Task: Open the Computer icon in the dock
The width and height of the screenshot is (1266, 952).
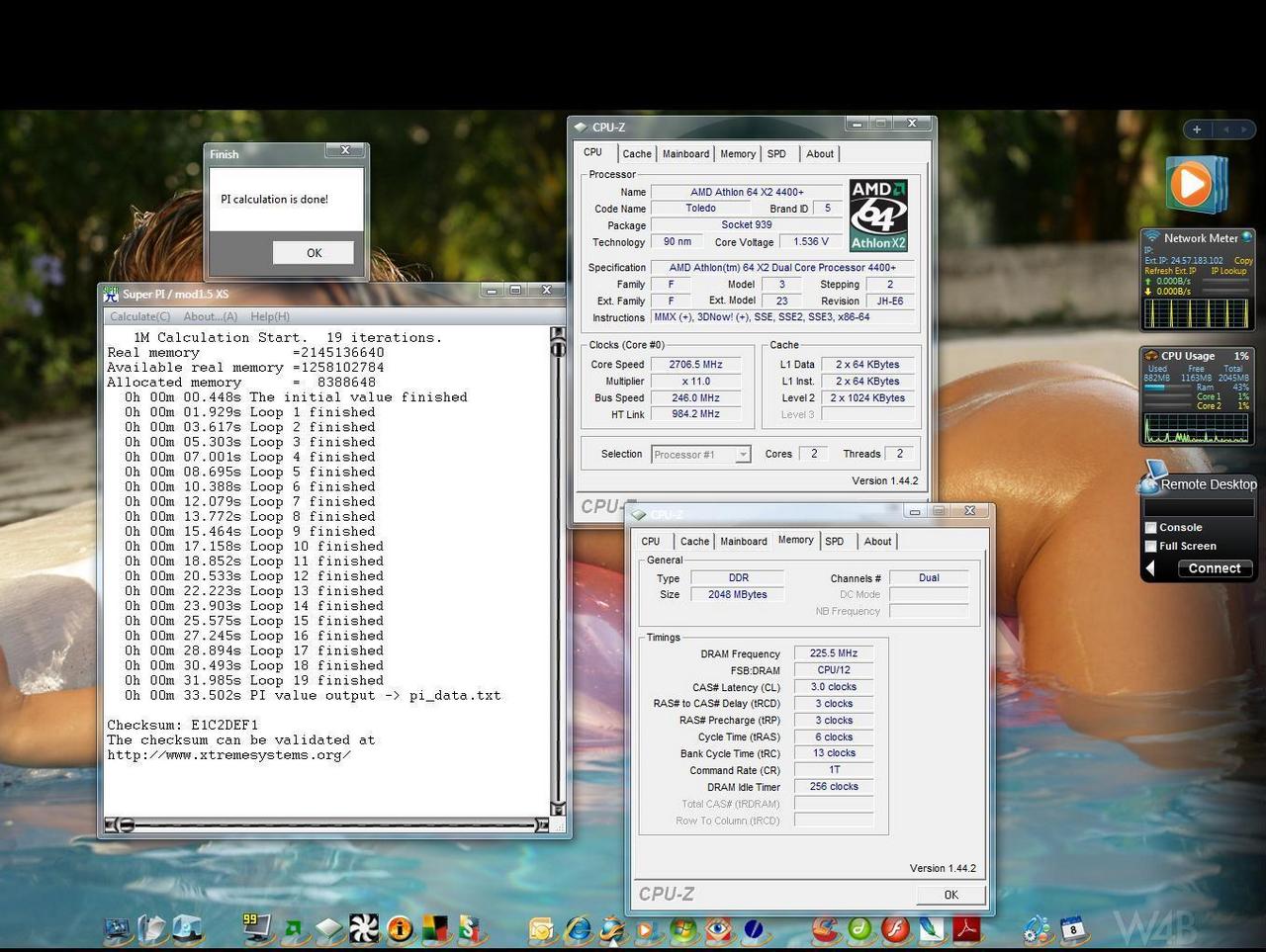Action: click(118, 929)
